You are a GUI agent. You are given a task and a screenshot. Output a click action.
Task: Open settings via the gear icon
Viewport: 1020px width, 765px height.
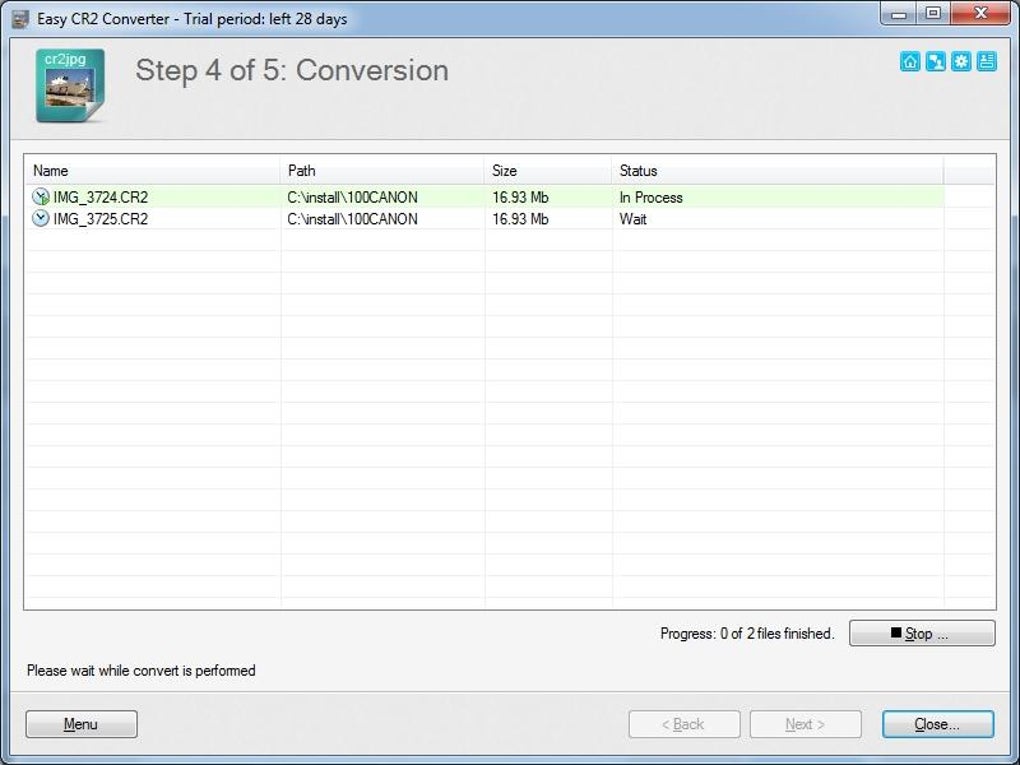click(961, 62)
